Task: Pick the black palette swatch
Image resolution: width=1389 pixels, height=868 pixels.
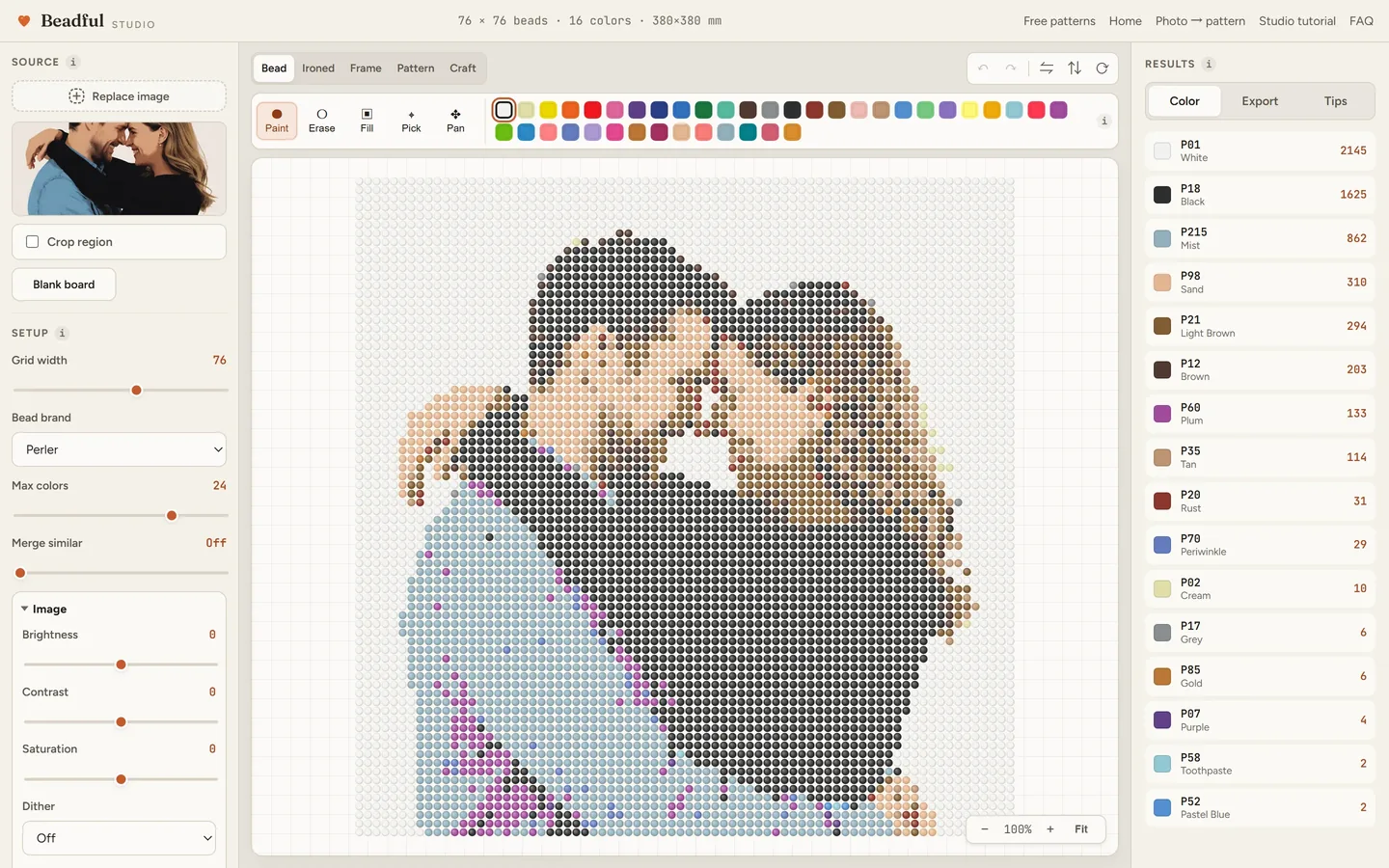Action: coord(792,110)
